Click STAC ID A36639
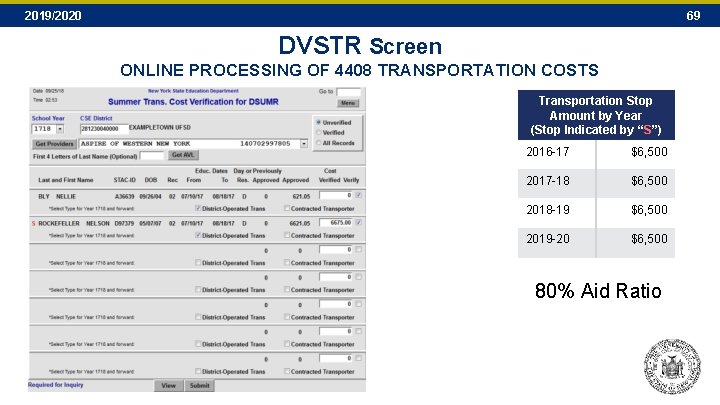Screen dimensions: 720x405 tap(124, 197)
